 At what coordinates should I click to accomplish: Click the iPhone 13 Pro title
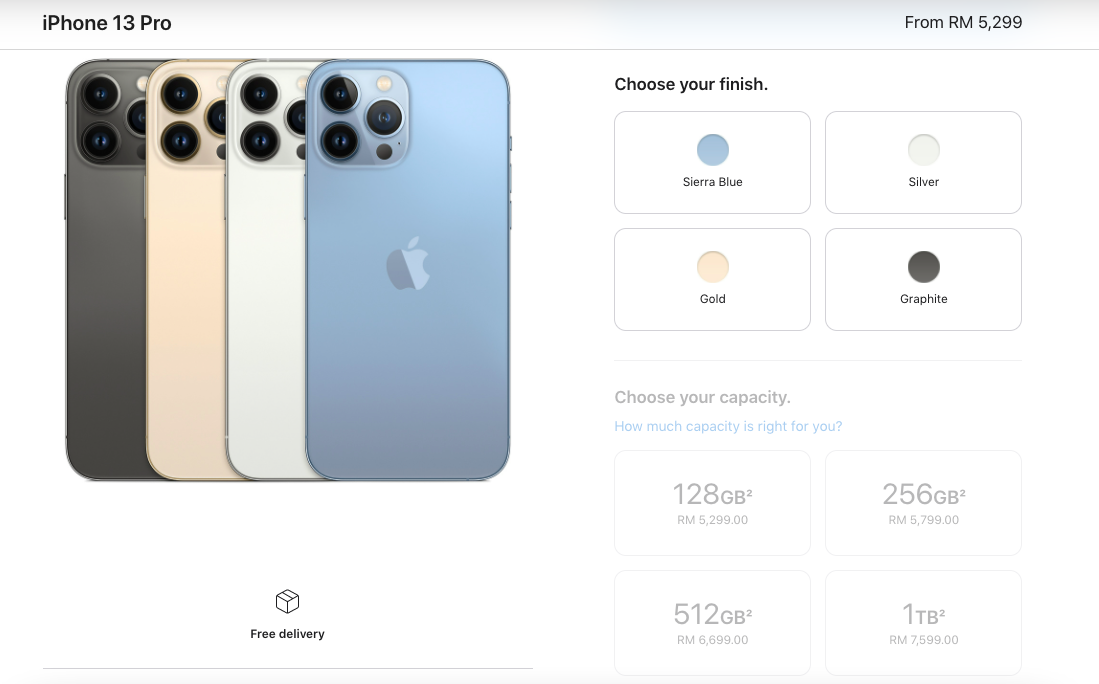(x=107, y=23)
